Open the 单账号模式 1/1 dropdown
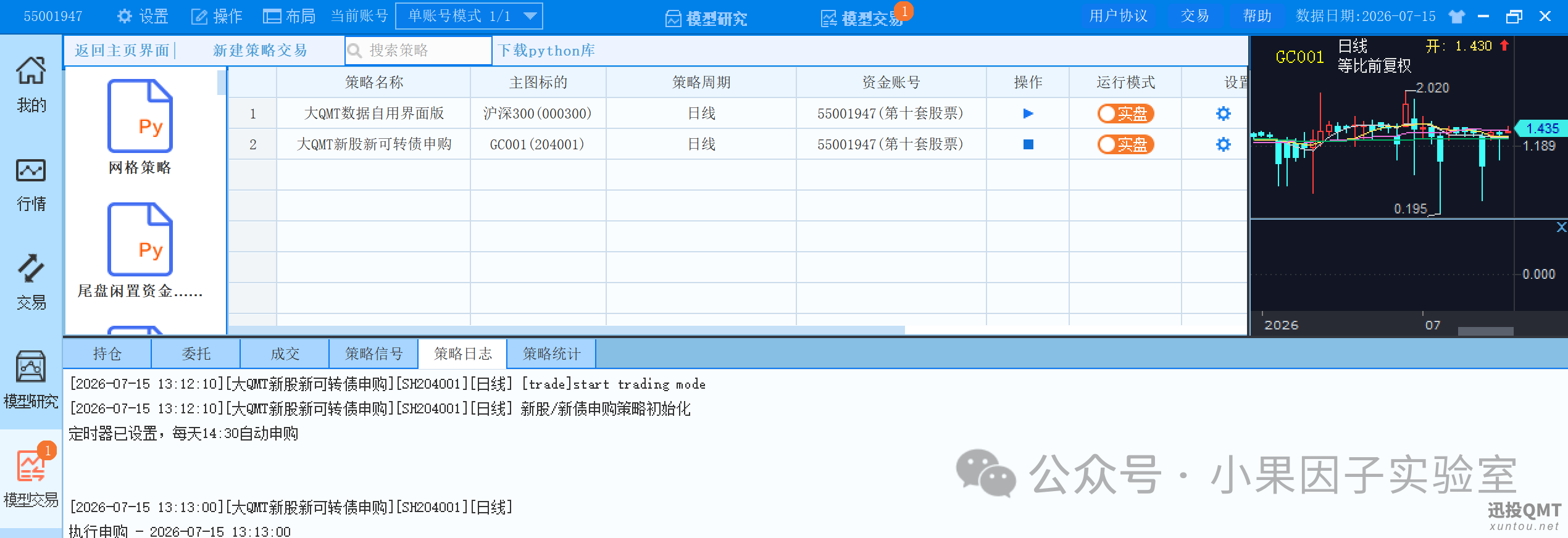 click(469, 16)
